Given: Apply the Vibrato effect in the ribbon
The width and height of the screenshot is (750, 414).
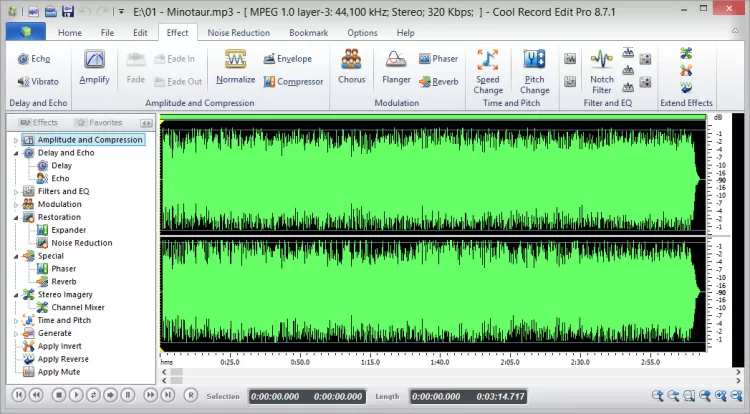Looking at the screenshot, I should click(38, 81).
